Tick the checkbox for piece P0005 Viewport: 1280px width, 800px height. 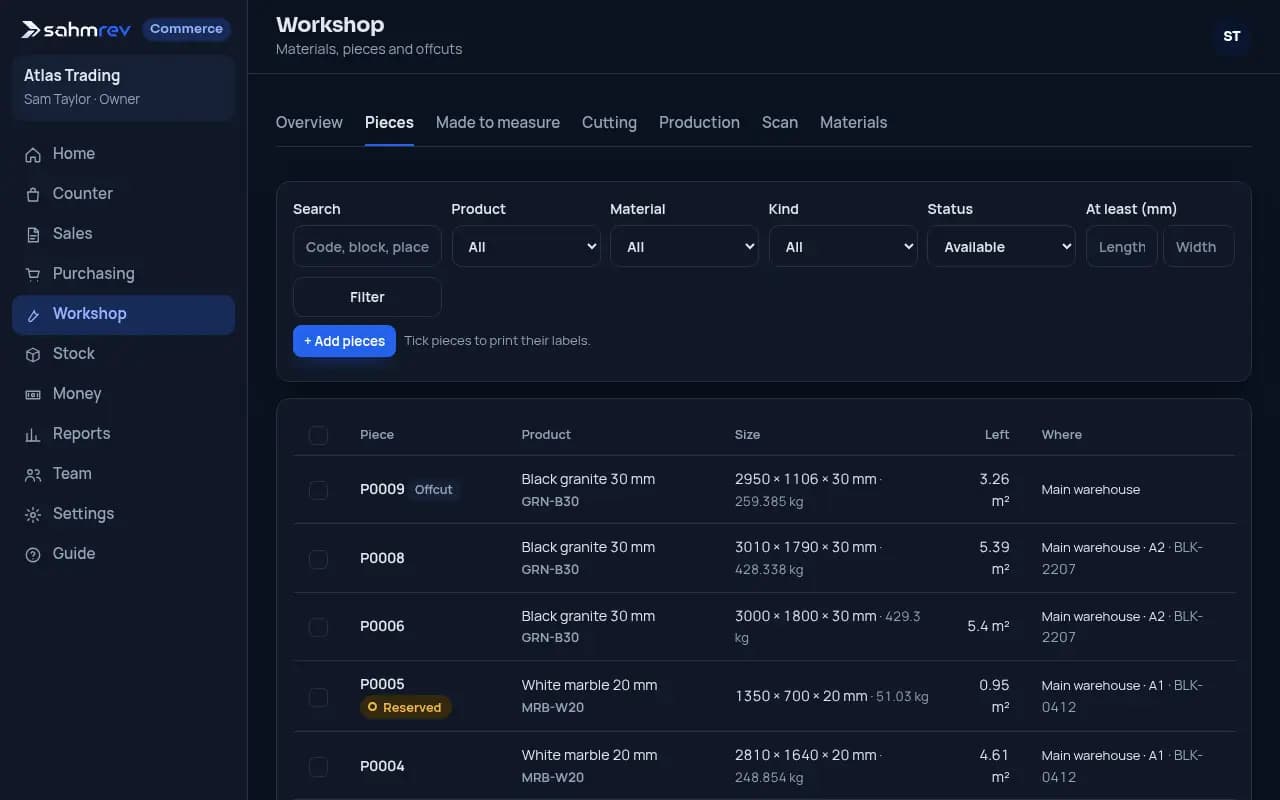point(318,696)
